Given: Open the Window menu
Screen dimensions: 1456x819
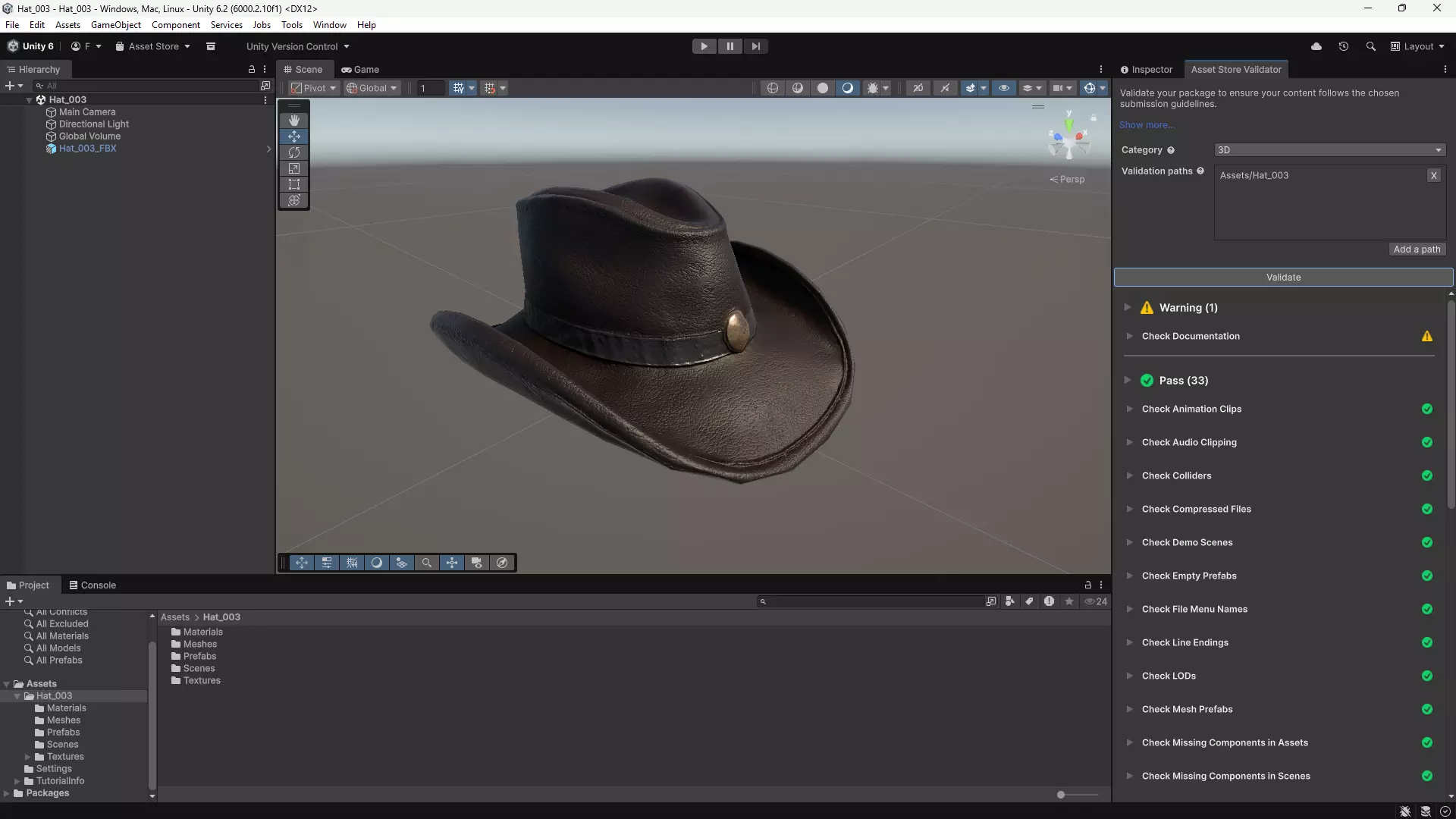Looking at the screenshot, I should [x=330, y=25].
